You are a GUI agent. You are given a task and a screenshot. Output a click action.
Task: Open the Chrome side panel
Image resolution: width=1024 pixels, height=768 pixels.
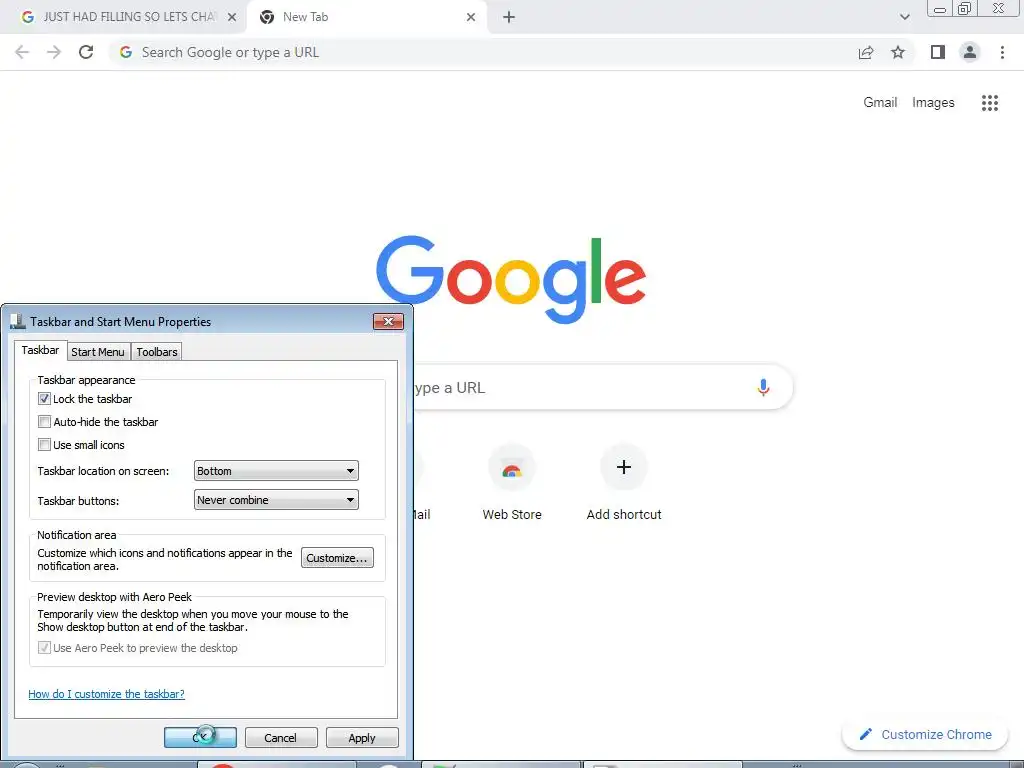click(x=938, y=52)
